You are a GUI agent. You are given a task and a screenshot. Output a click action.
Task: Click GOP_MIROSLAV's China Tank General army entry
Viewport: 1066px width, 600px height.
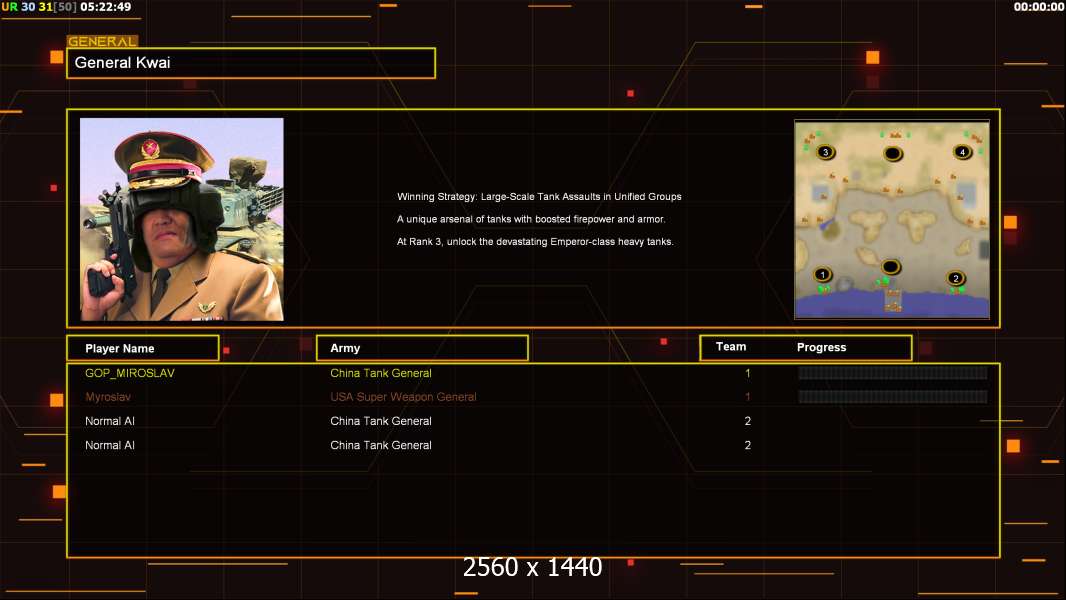click(381, 373)
